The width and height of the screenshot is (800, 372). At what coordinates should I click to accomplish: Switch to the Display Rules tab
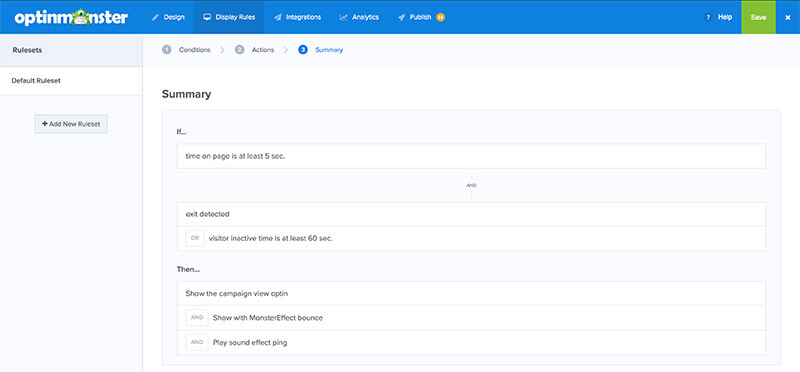(229, 17)
